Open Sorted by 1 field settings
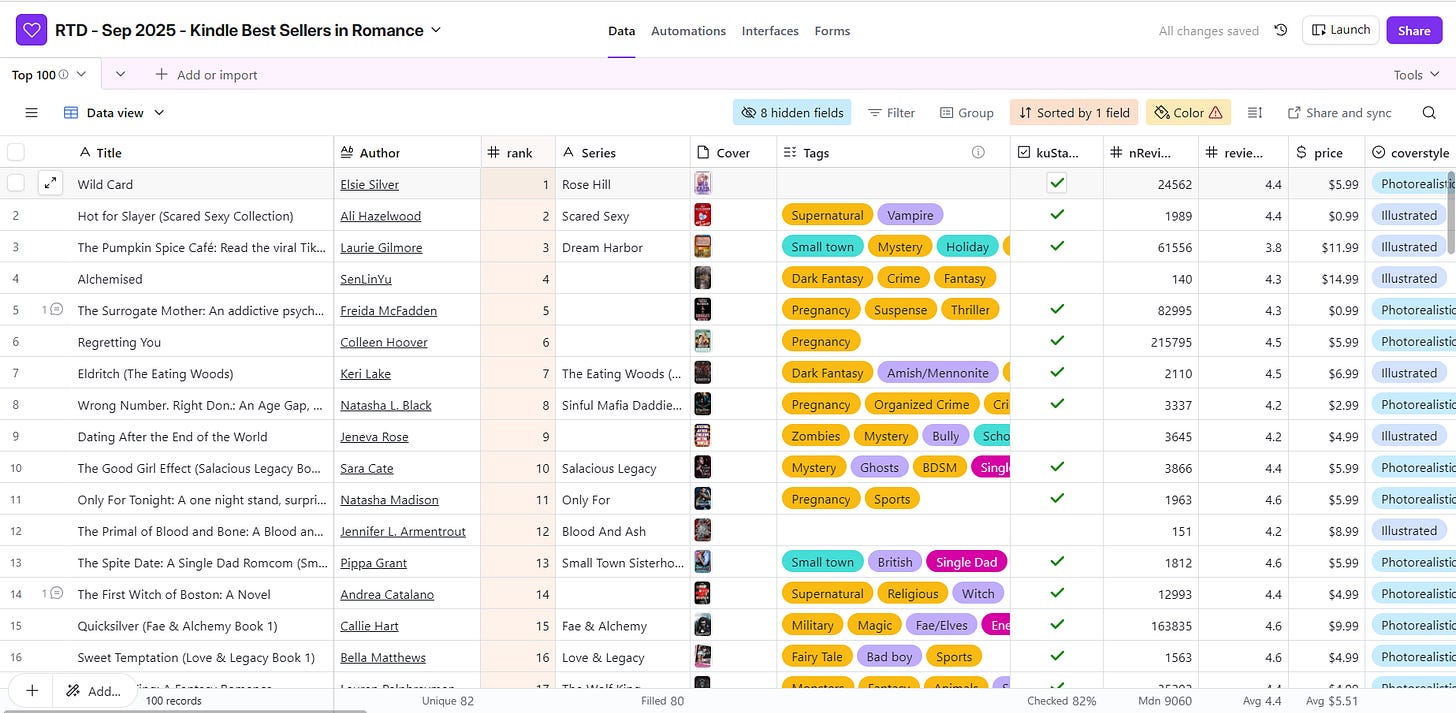 (1073, 113)
